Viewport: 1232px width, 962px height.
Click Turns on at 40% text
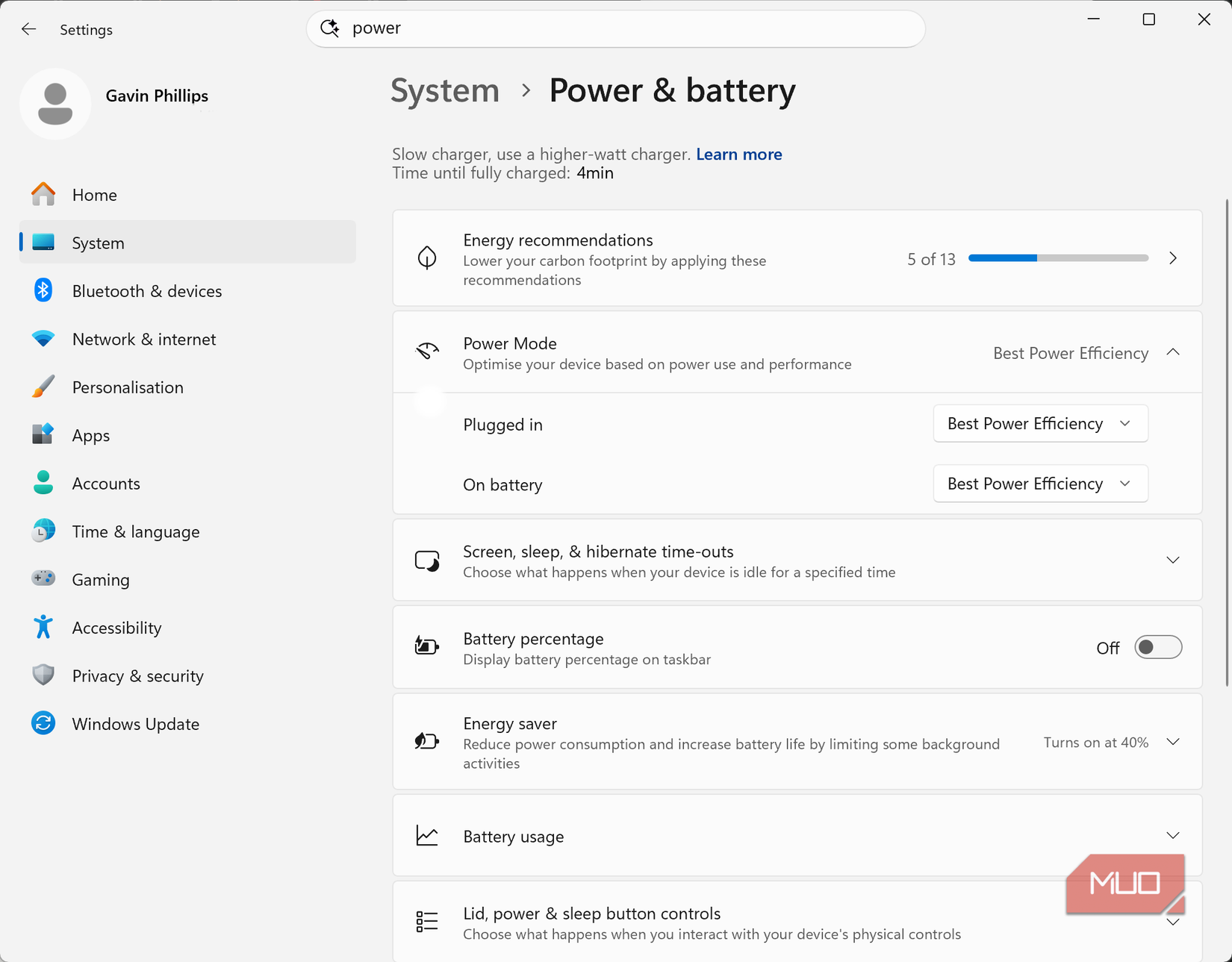click(1095, 743)
